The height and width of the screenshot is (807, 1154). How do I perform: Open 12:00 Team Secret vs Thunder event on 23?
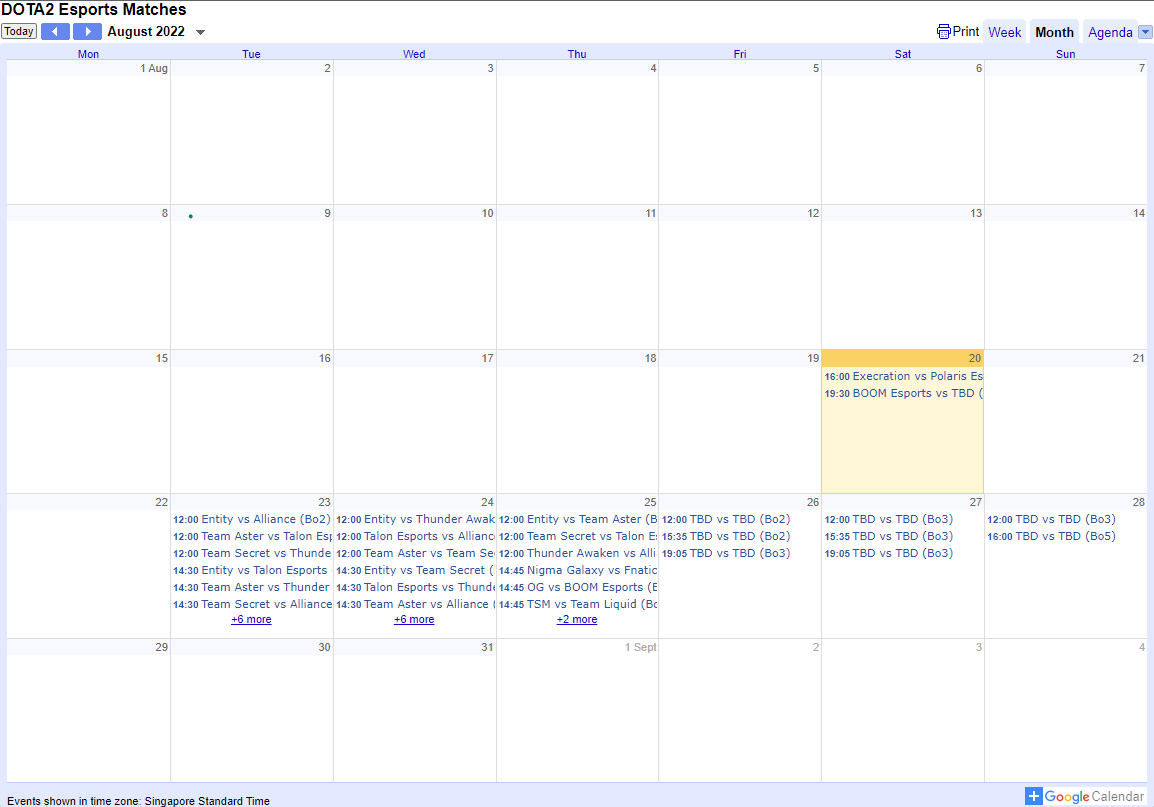pos(252,552)
